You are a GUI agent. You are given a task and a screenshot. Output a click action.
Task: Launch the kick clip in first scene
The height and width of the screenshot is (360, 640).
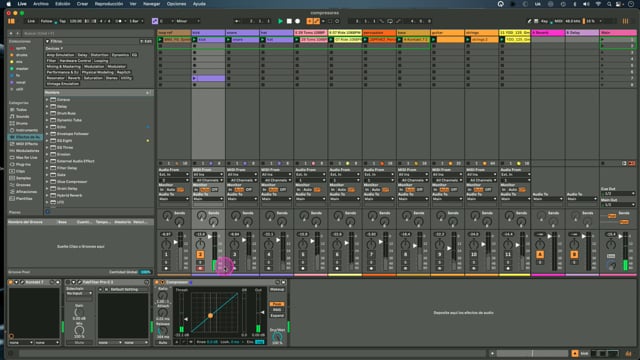click(x=194, y=40)
